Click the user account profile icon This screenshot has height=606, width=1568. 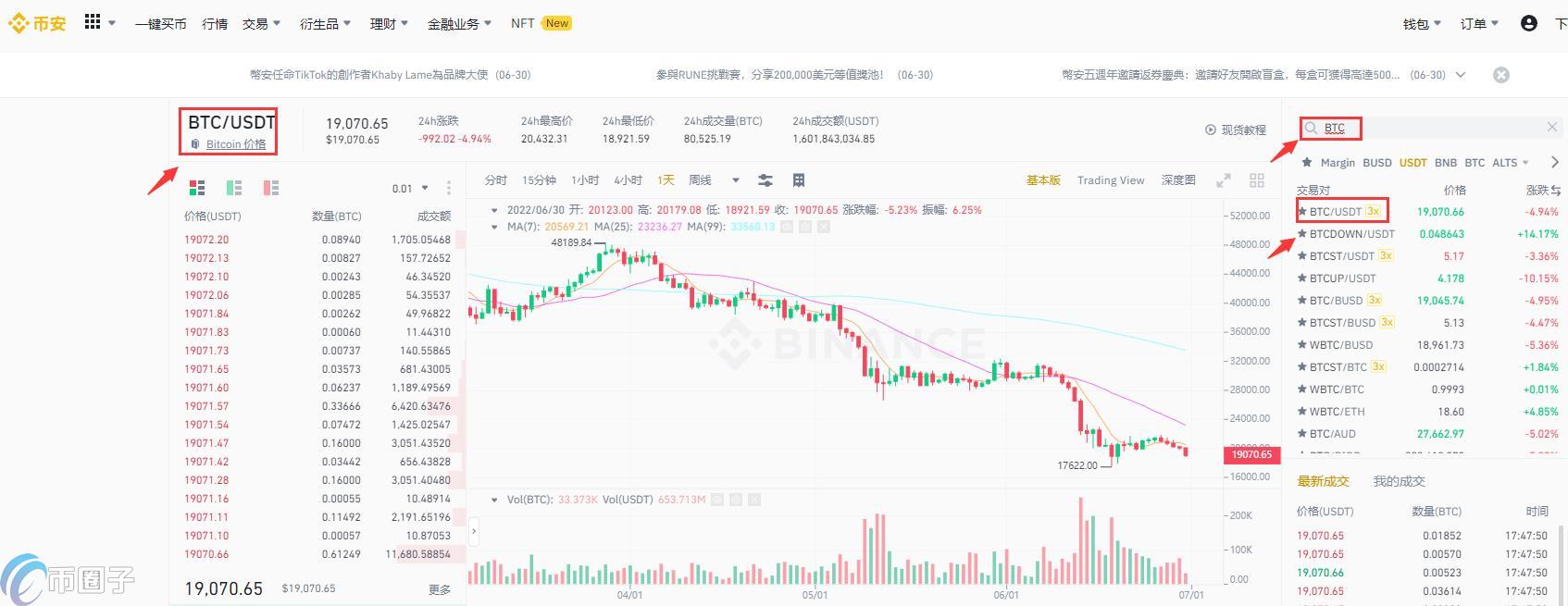(1529, 23)
